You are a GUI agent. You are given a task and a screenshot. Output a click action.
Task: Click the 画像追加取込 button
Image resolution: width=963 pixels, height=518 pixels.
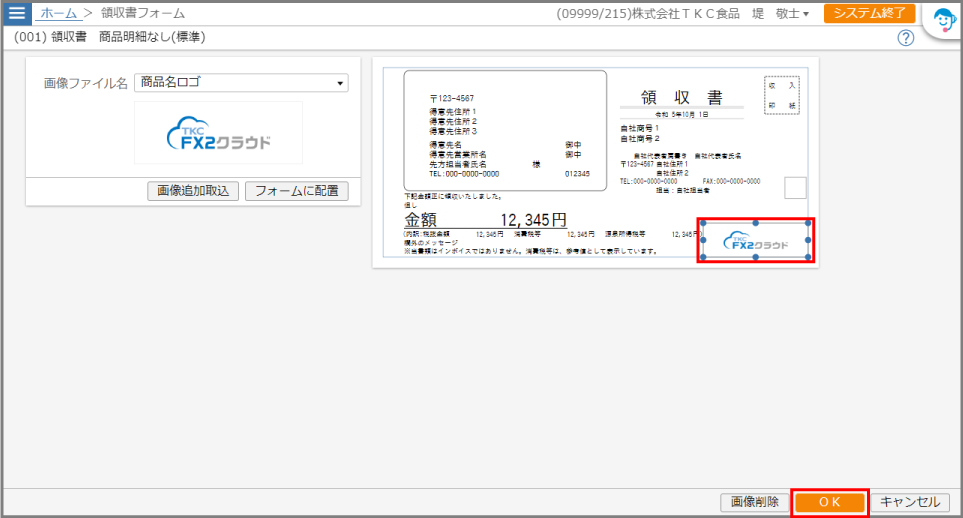193,191
